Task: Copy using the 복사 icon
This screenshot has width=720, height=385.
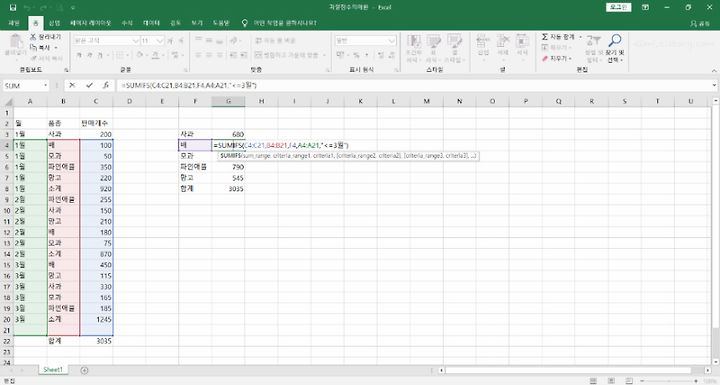Action: pyautogui.click(x=33, y=47)
